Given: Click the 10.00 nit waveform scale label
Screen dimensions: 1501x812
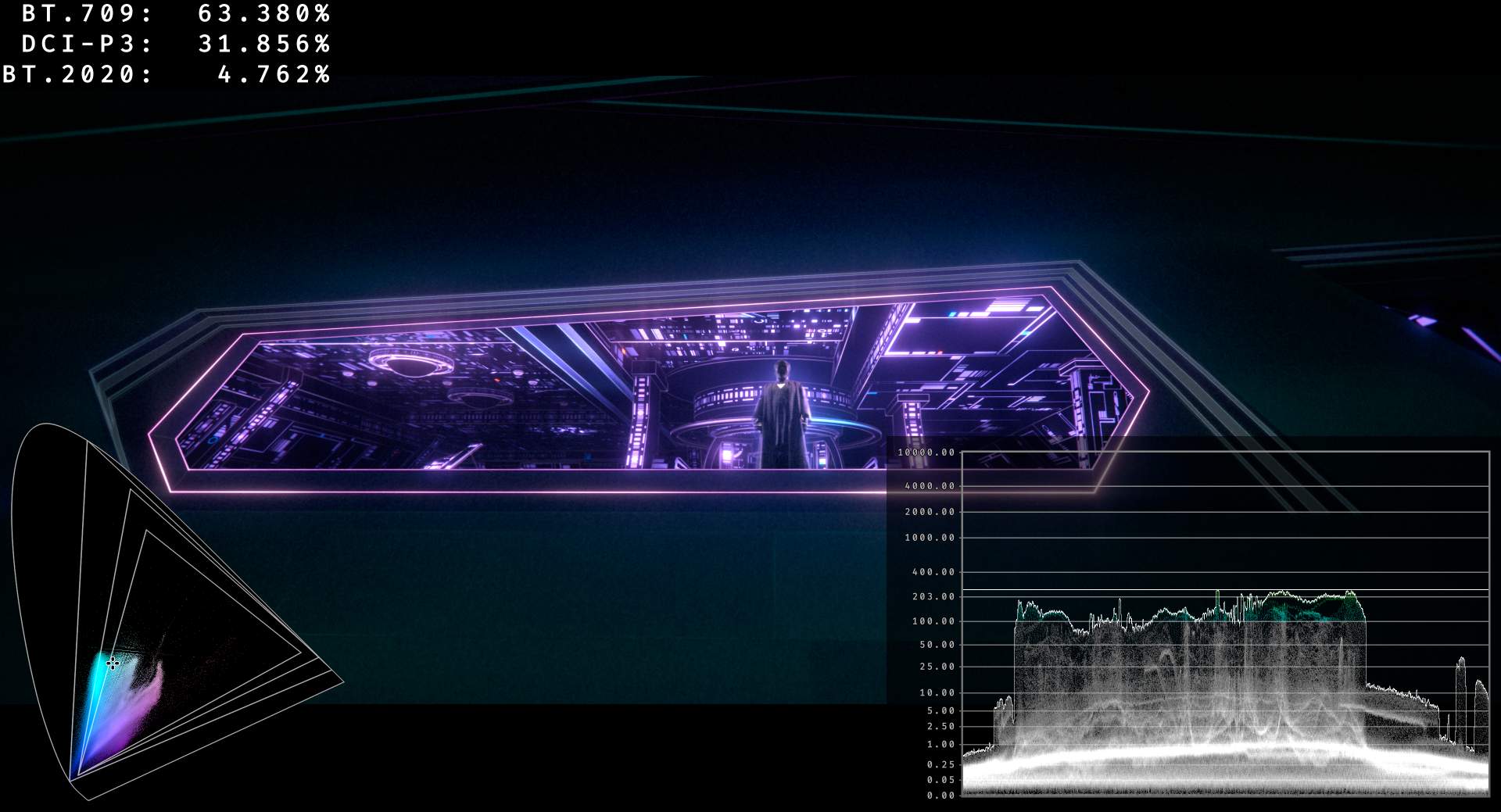Looking at the screenshot, I should click(x=937, y=692).
